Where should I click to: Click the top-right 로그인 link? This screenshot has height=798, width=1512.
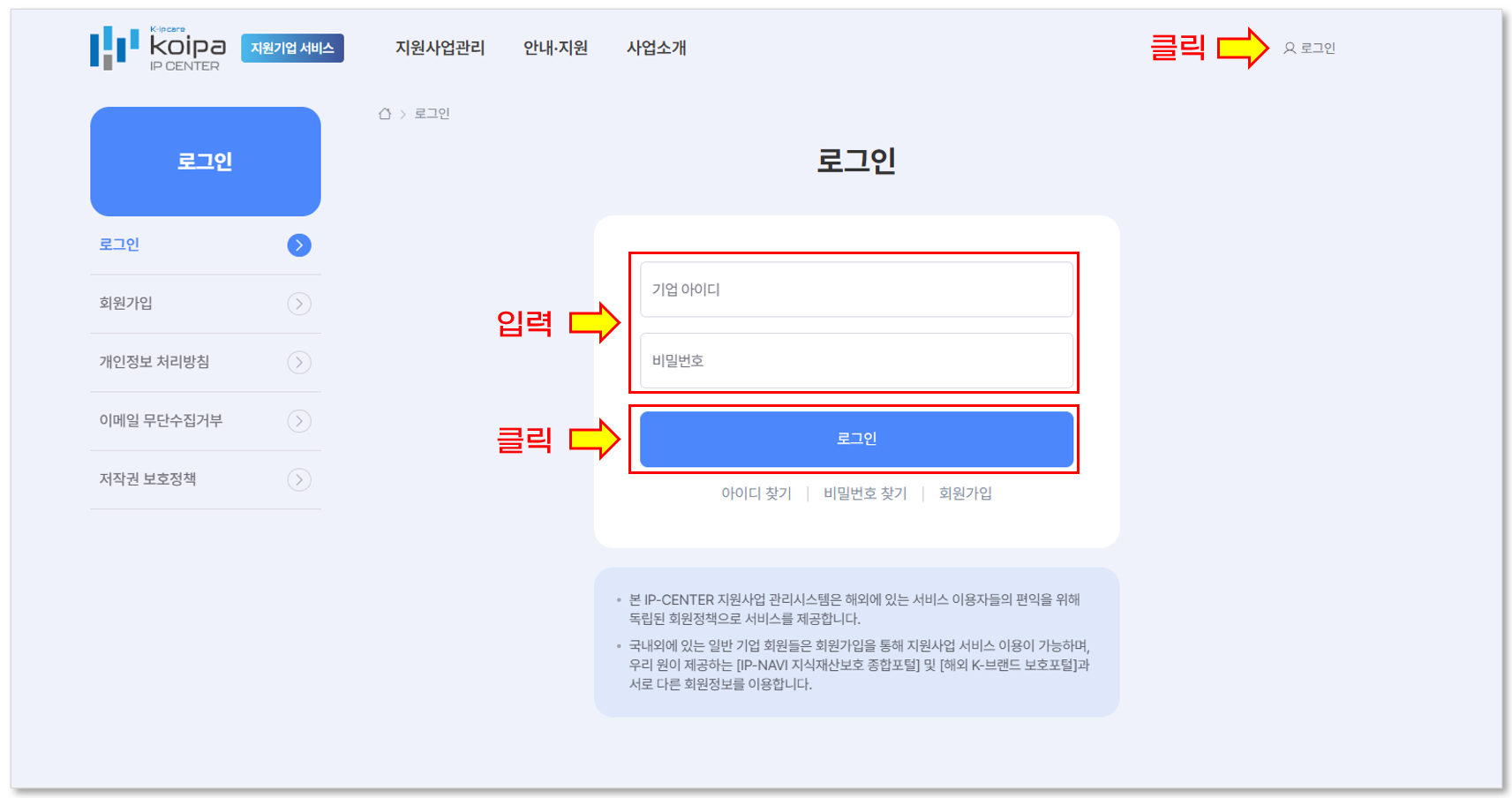(x=1318, y=49)
